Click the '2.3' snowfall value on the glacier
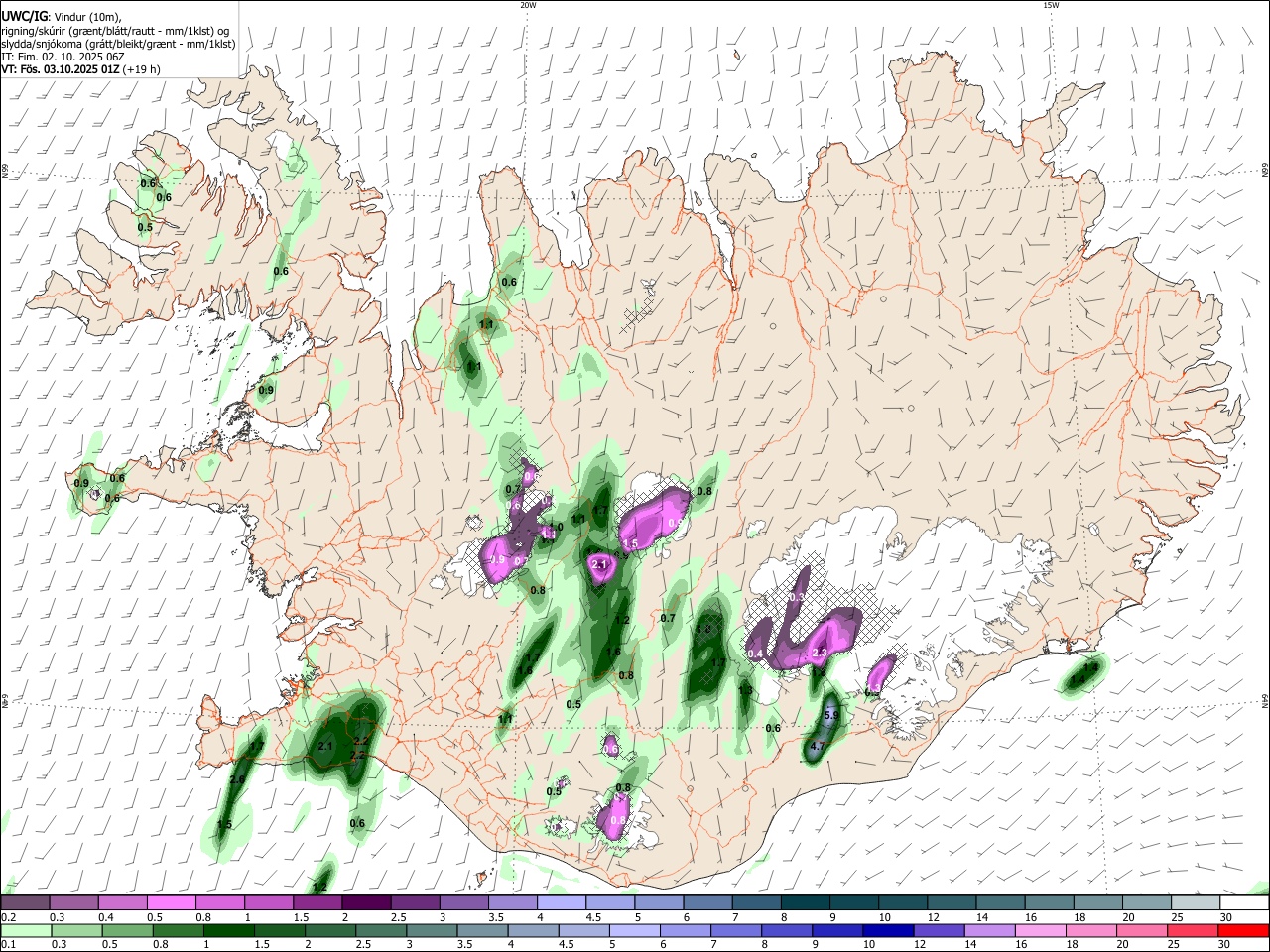1270x952 pixels. pyautogui.click(x=820, y=653)
